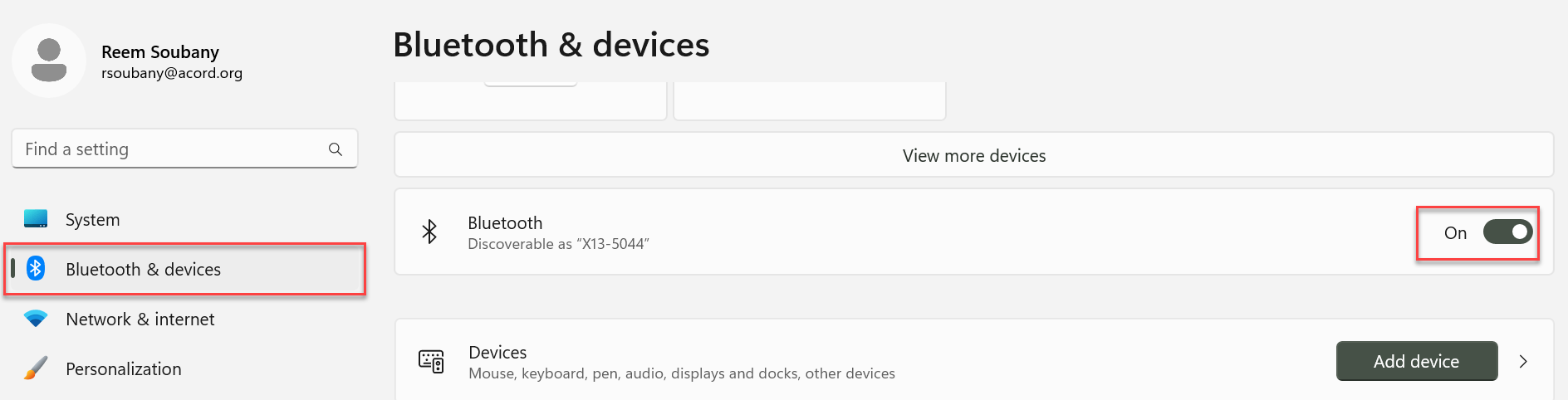This screenshot has width=1568, height=400.
Task: Click the System monitor icon in sidebar
Action: click(36, 219)
